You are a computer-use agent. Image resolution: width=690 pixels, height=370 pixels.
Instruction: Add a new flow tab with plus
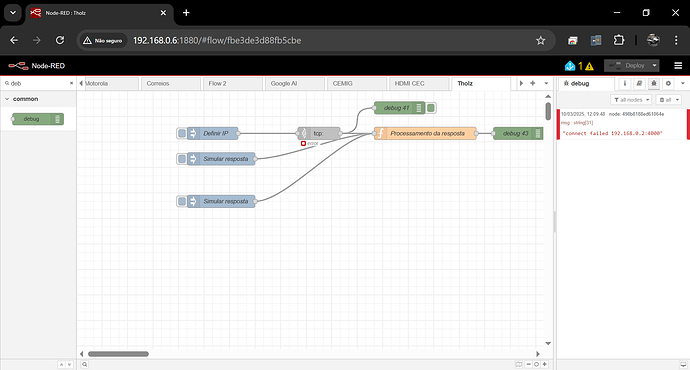533,83
